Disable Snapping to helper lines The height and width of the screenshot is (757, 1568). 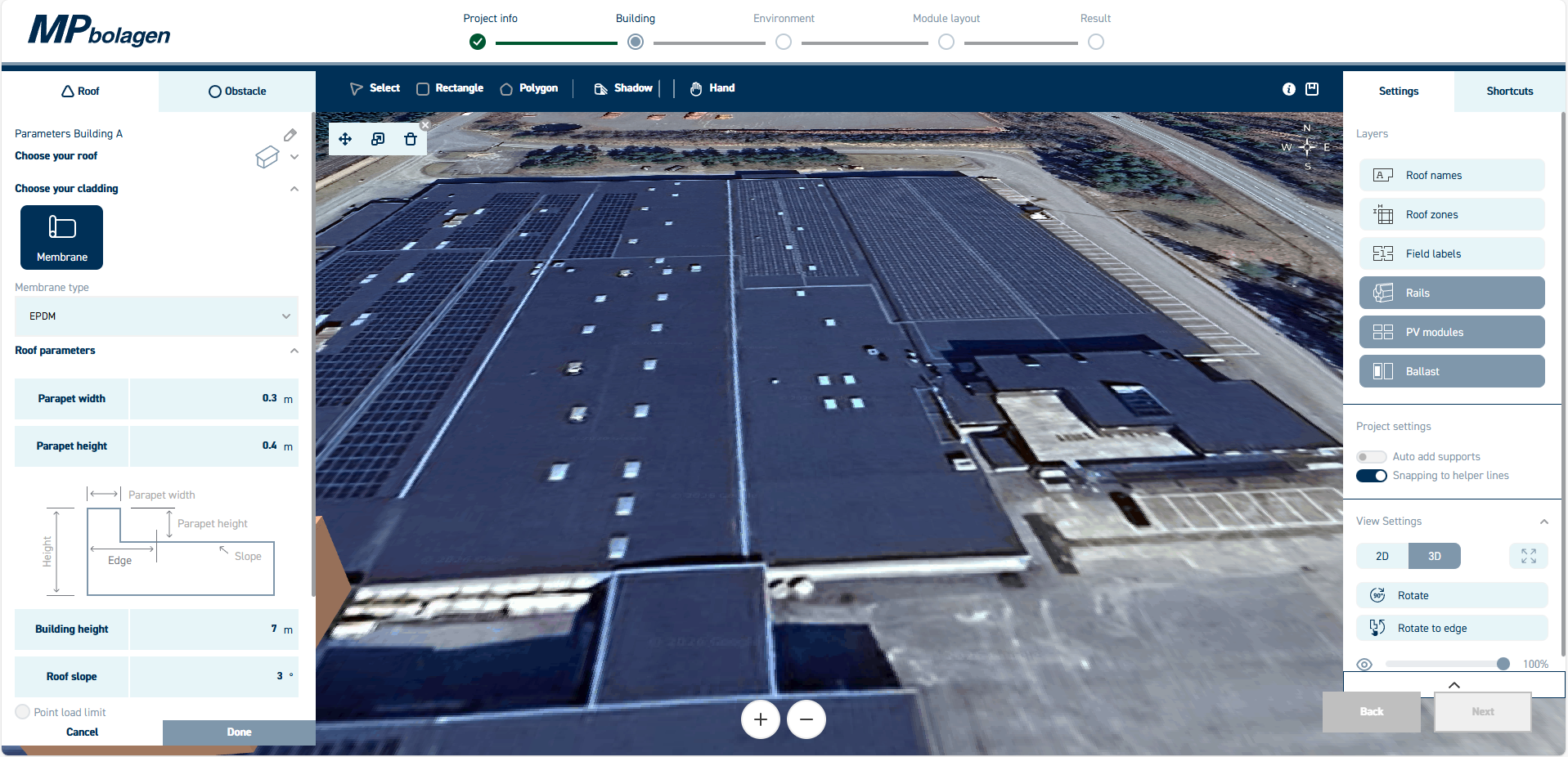click(x=1371, y=476)
